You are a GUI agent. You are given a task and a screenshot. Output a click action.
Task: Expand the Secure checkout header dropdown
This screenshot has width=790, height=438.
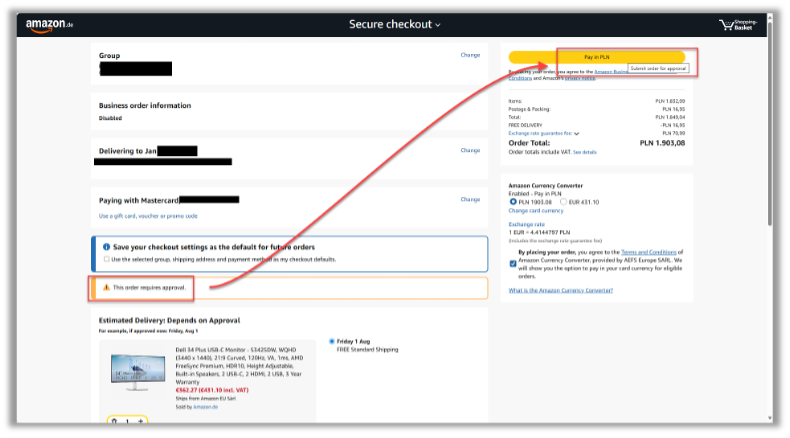(x=394, y=24)
